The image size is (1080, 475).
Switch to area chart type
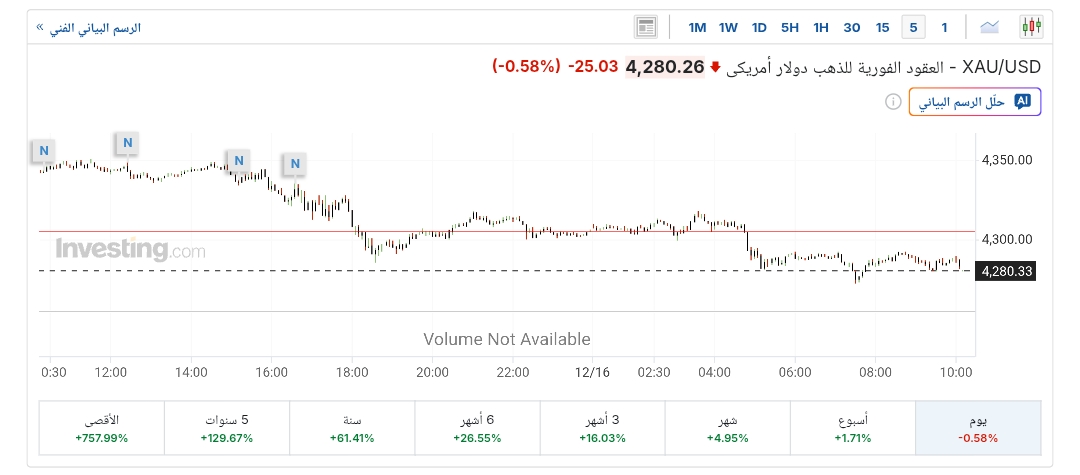990,27
